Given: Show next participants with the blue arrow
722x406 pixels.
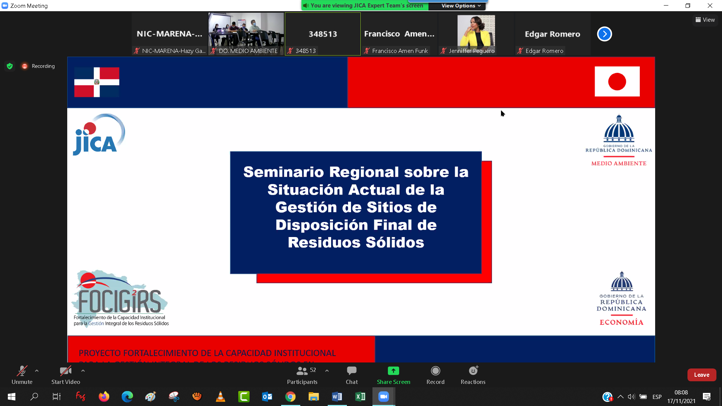Looking at the screenshot, I should click(x=604, y=34).
